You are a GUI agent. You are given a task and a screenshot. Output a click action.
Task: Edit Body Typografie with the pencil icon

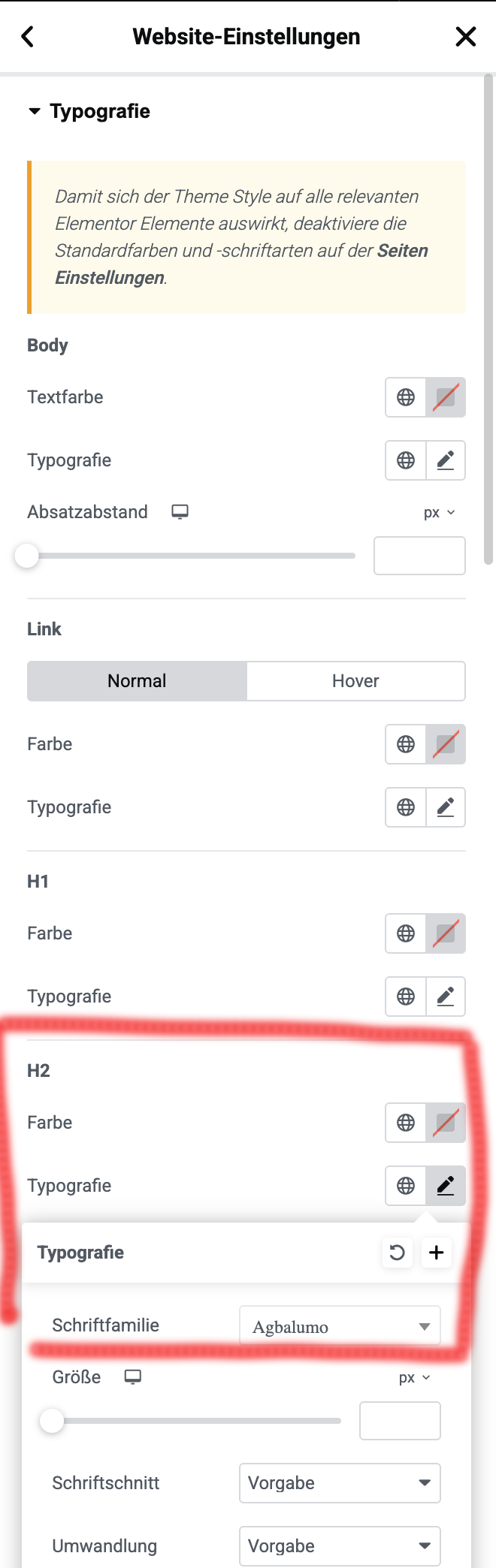coord(446,460)
